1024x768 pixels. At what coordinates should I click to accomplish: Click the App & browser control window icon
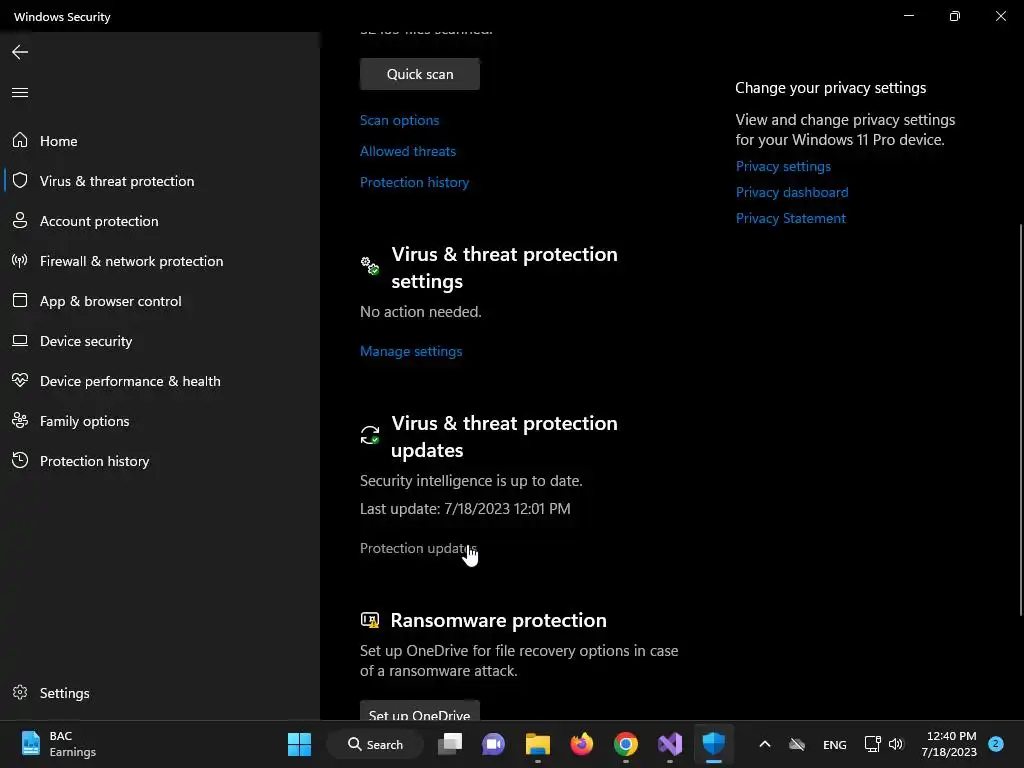(20, 300)
